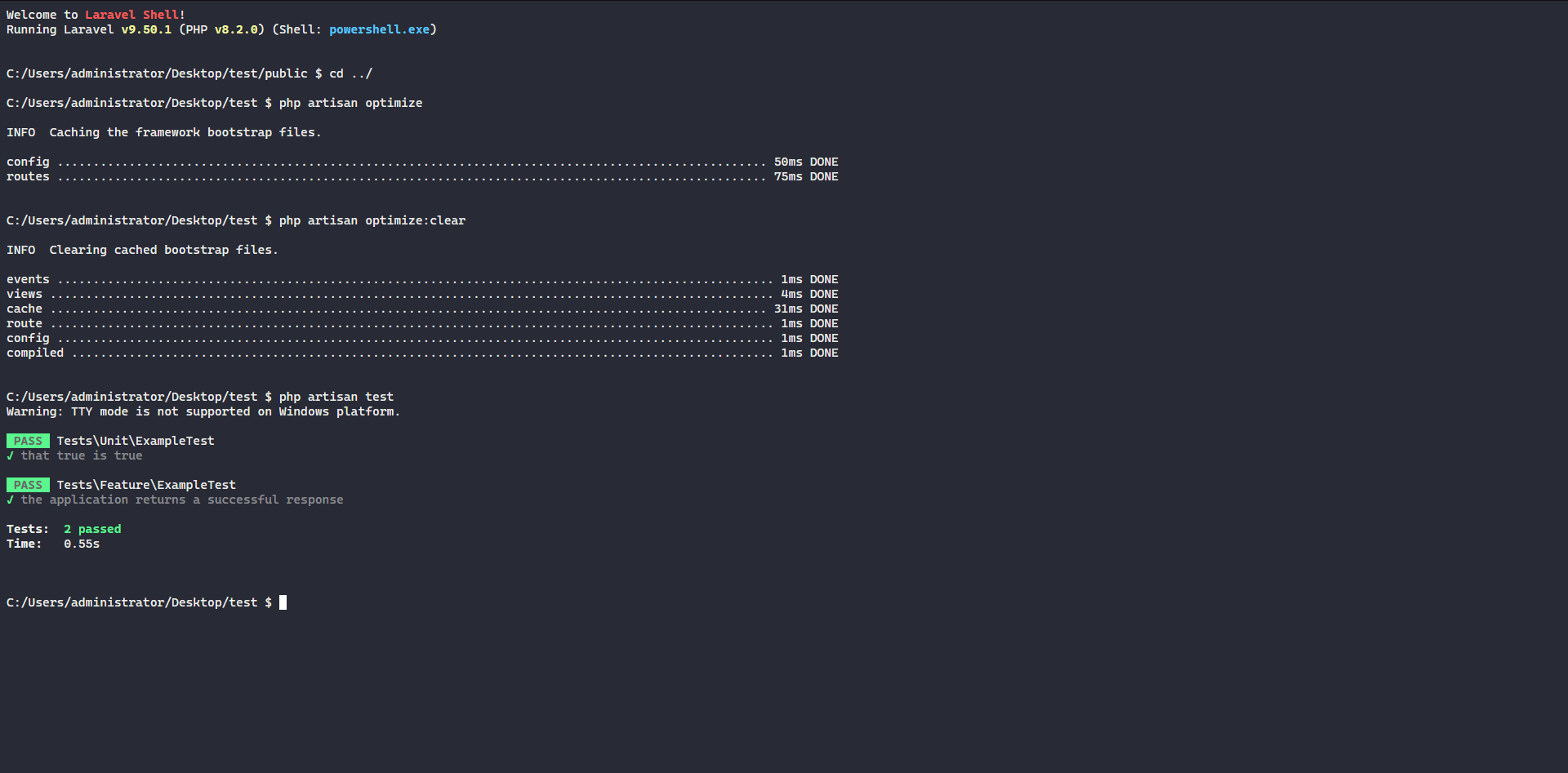This screenshot has width=1568, height=773.
Task: Click 'that true is true' test result
Action: click(82, 455)
